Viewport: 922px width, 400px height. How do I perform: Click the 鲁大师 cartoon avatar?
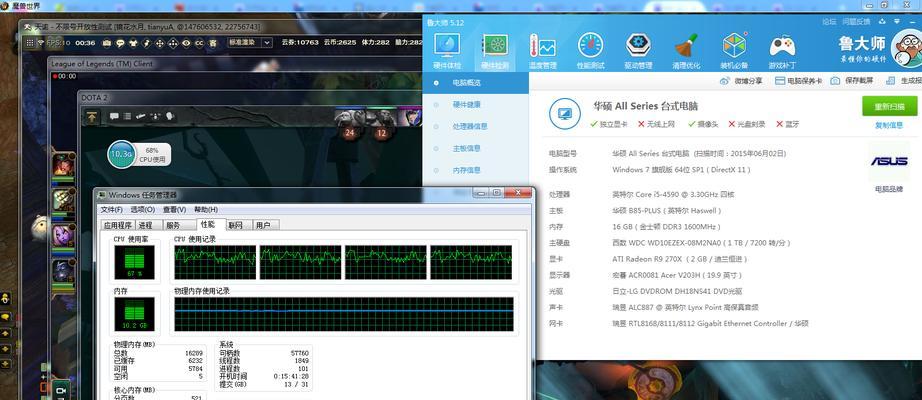tap(907, 49)
